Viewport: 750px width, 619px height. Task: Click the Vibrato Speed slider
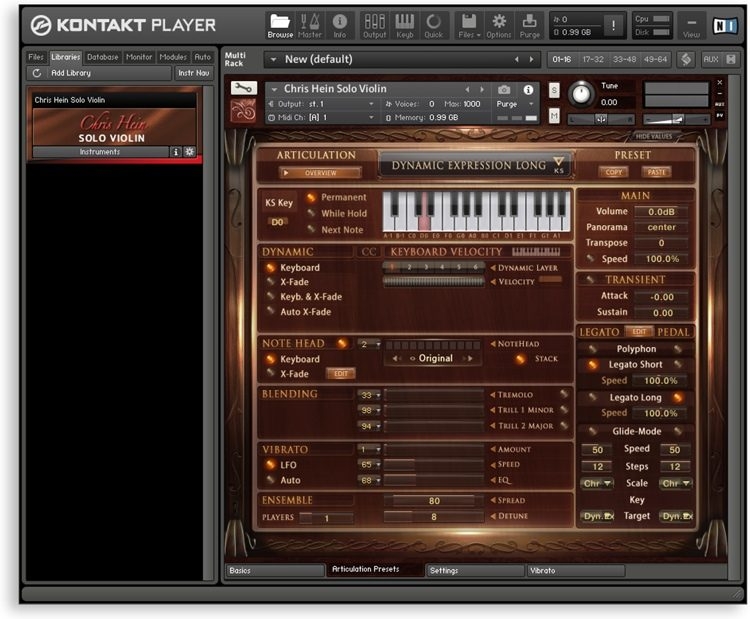coord(434,464)
